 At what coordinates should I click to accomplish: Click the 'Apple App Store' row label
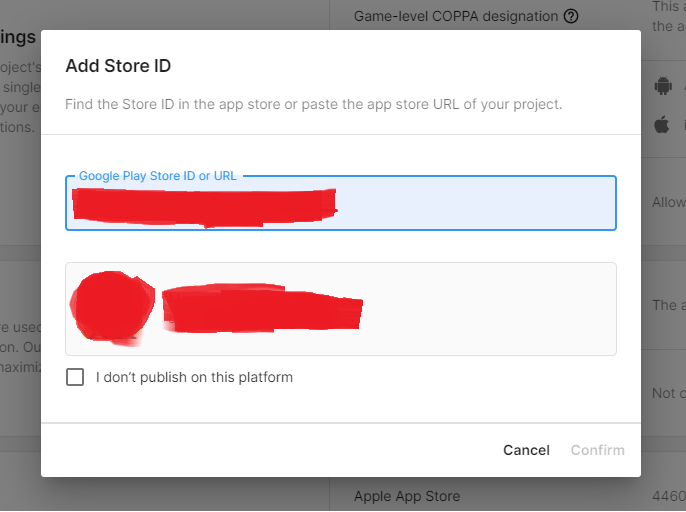point(407,495)
